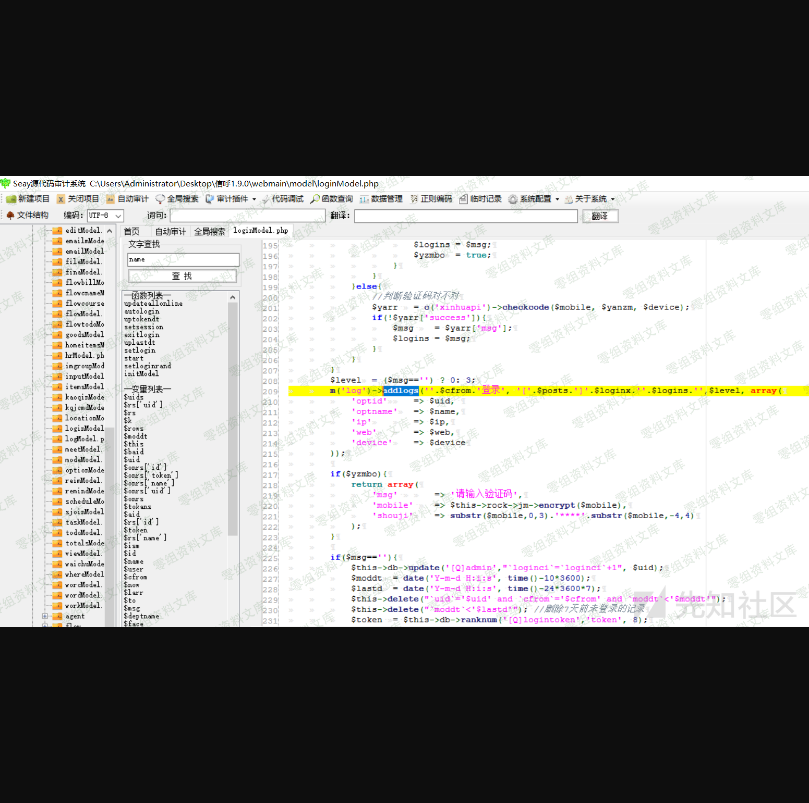Viewport: 809px width, 803px height.
Task: Click the 关闭项目 (Close Project) toolbar icon
Action: [77, 199]
